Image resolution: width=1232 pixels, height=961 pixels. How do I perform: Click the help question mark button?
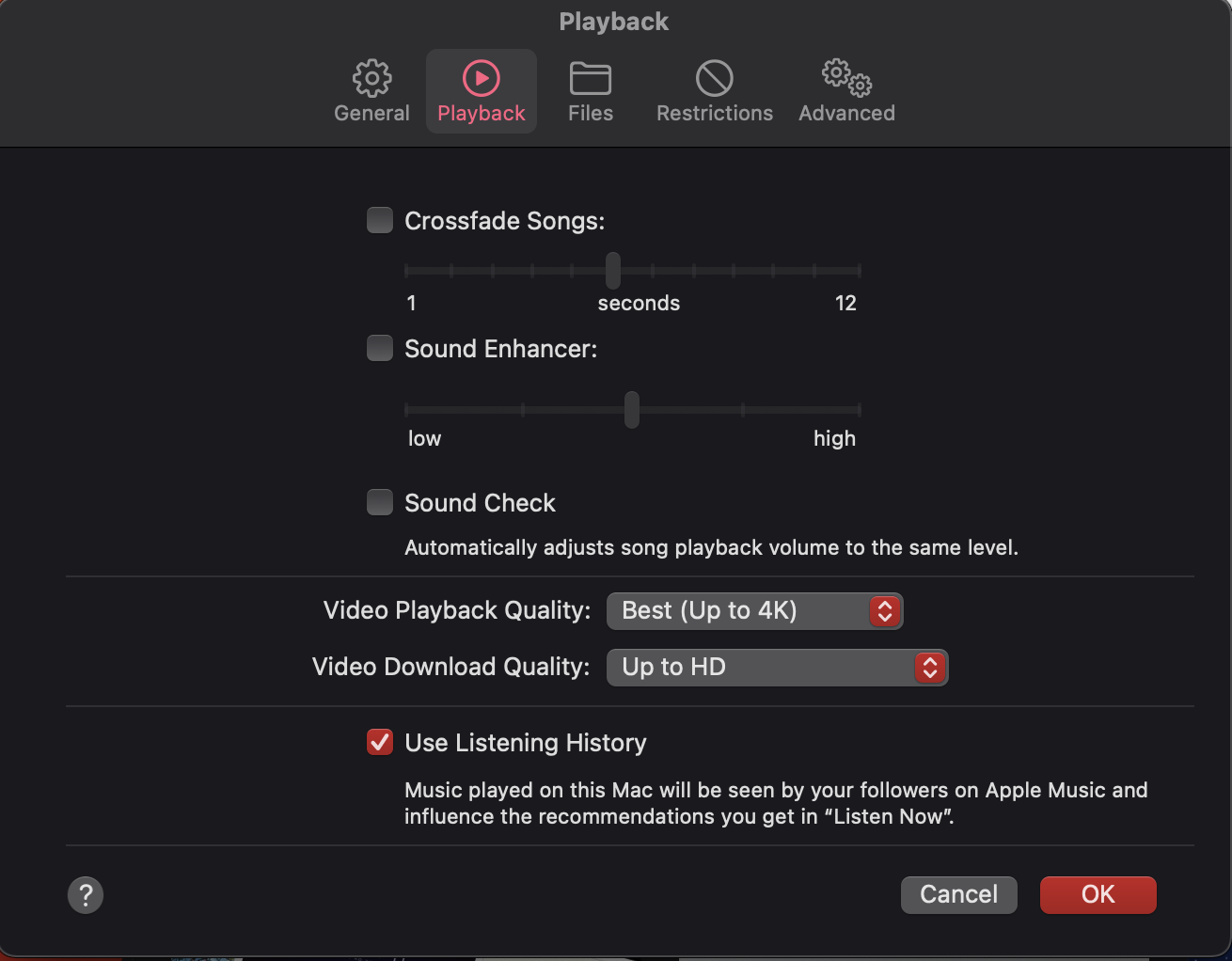point(86,895)
